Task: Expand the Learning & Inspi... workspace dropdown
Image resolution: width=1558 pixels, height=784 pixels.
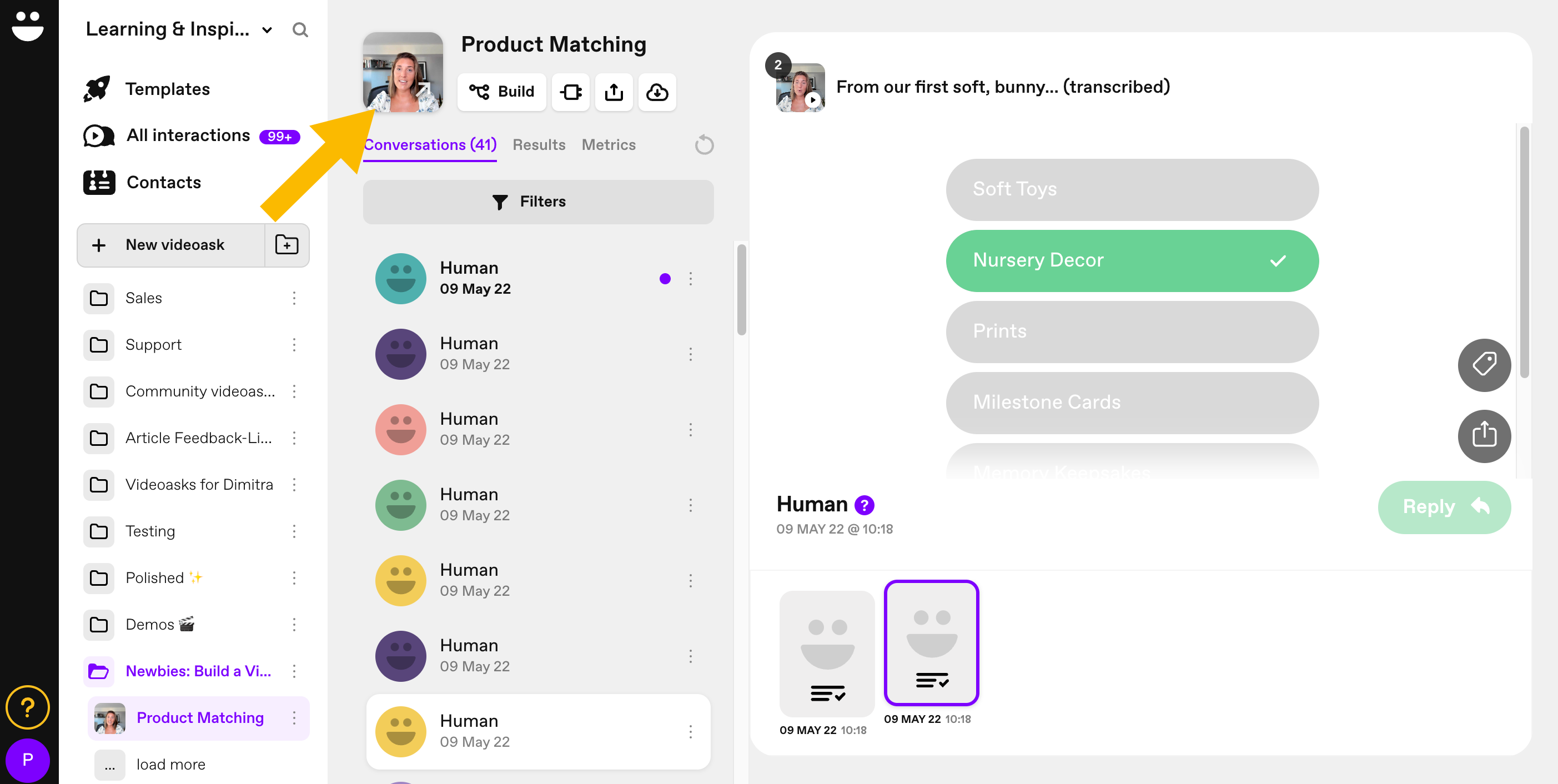Action: [267, 30]
